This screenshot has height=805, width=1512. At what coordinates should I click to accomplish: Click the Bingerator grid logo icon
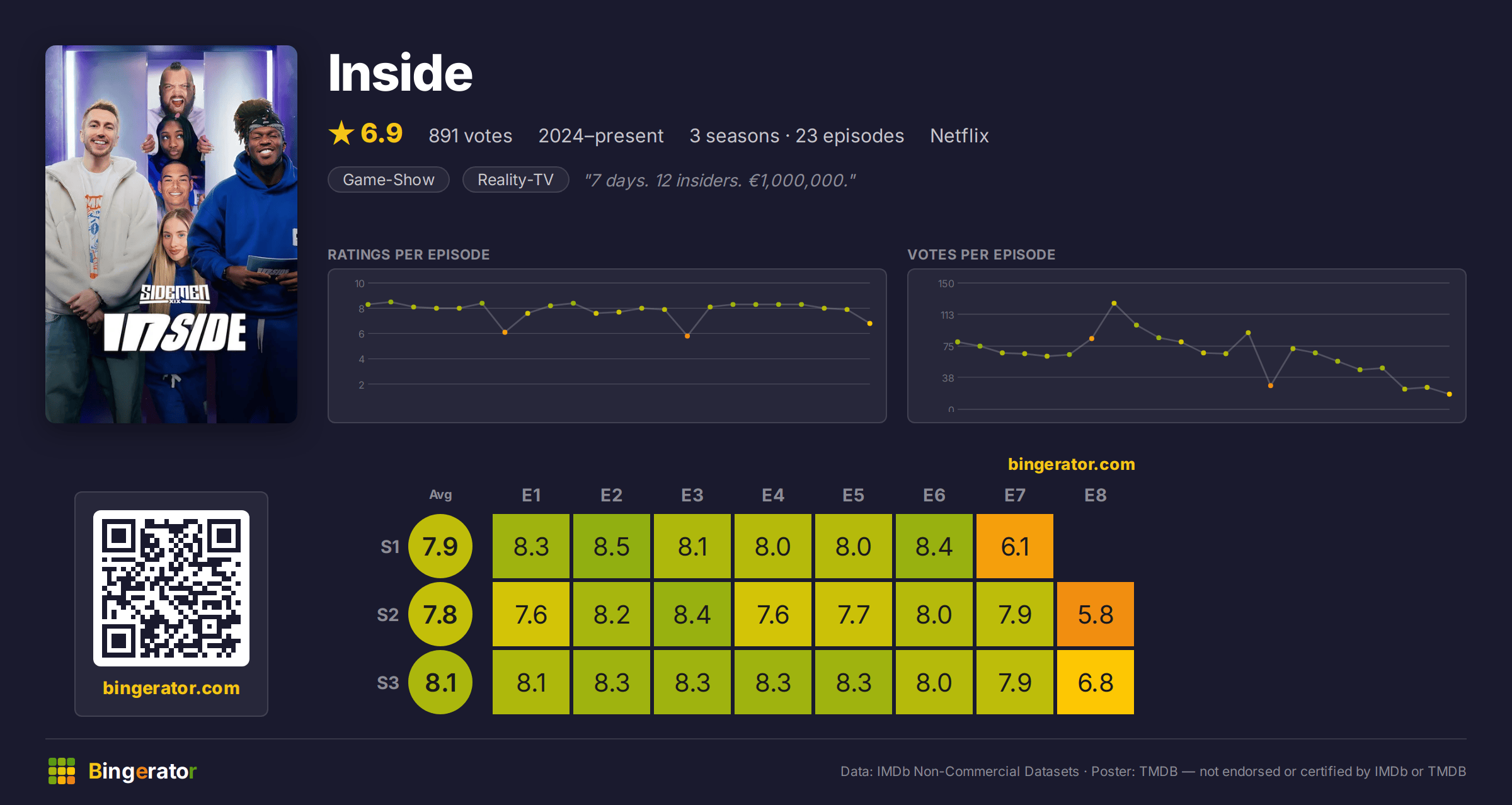click(x=62, y=771)
